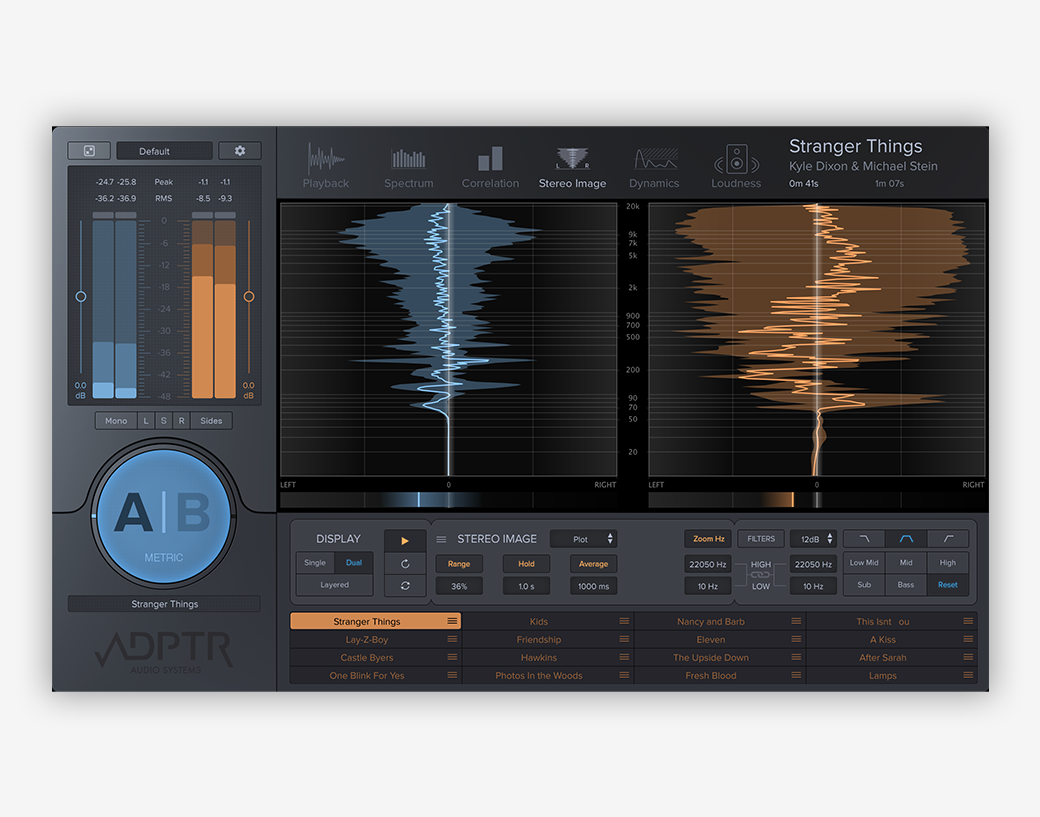The height and width of the screenshot is (817, 1040).
Task: Open the Playback waveform view
Action: [x=326, y=166]
